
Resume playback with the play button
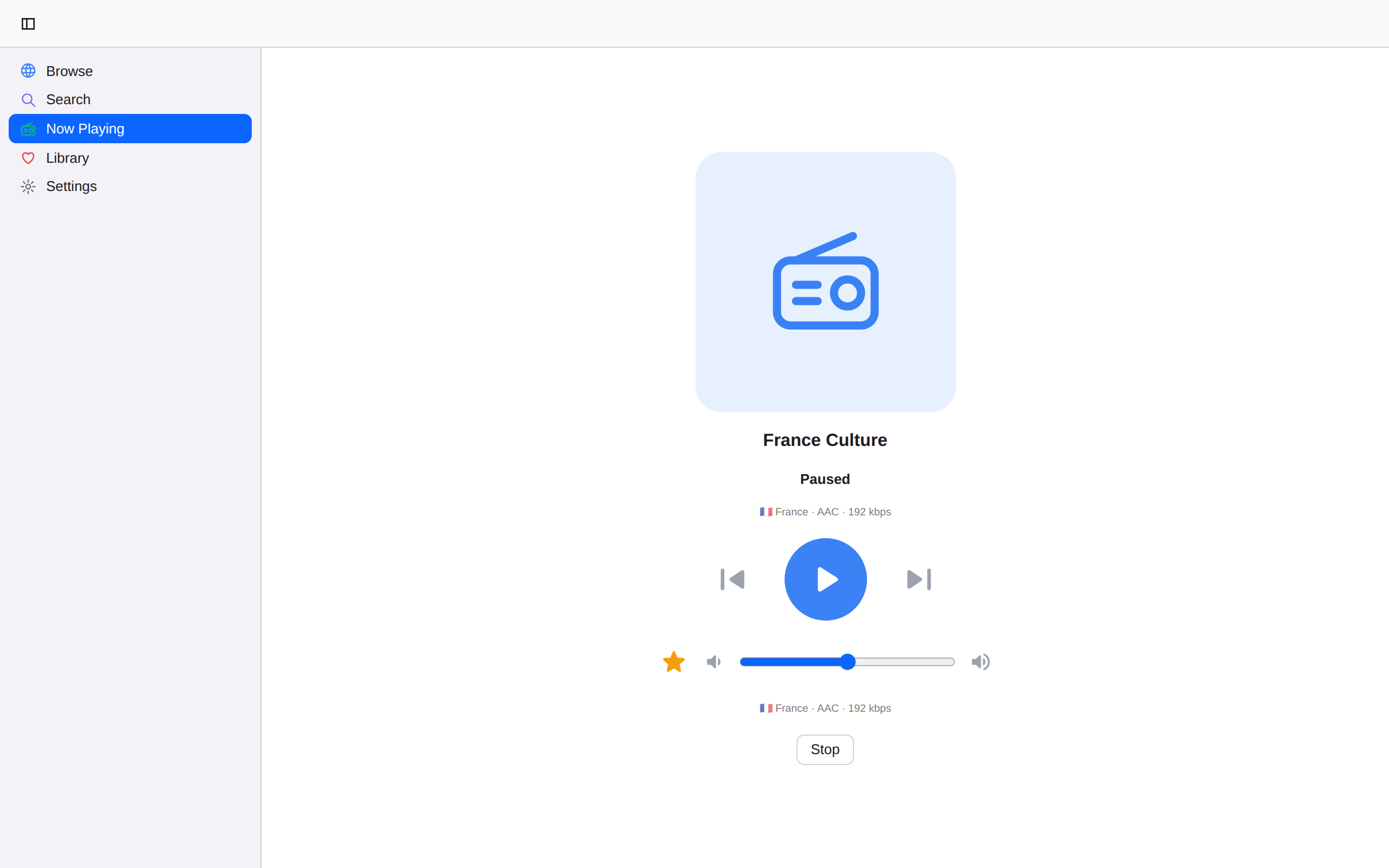point(825,579)
